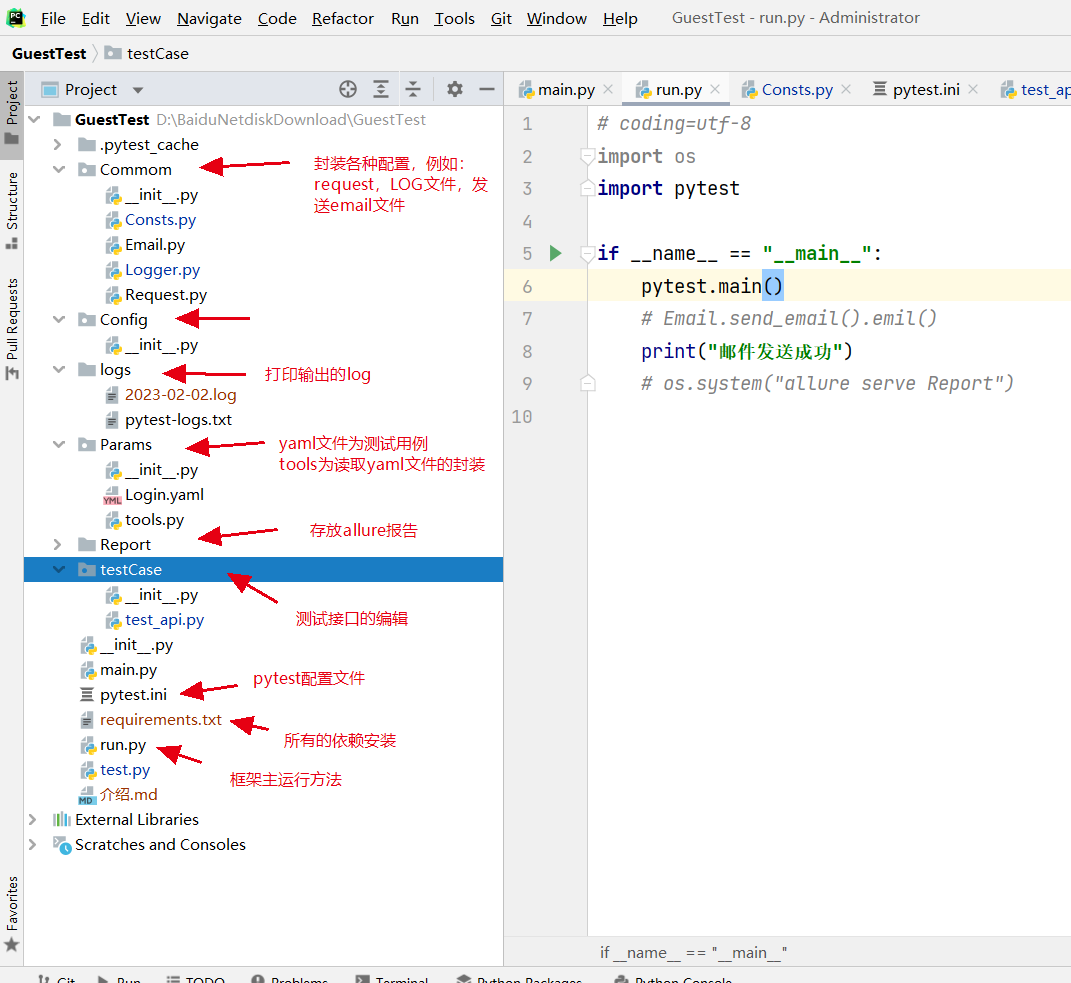Click GuestTest in the breadcrumb bar
1071x983 pixels.
[x=49, y=53]
